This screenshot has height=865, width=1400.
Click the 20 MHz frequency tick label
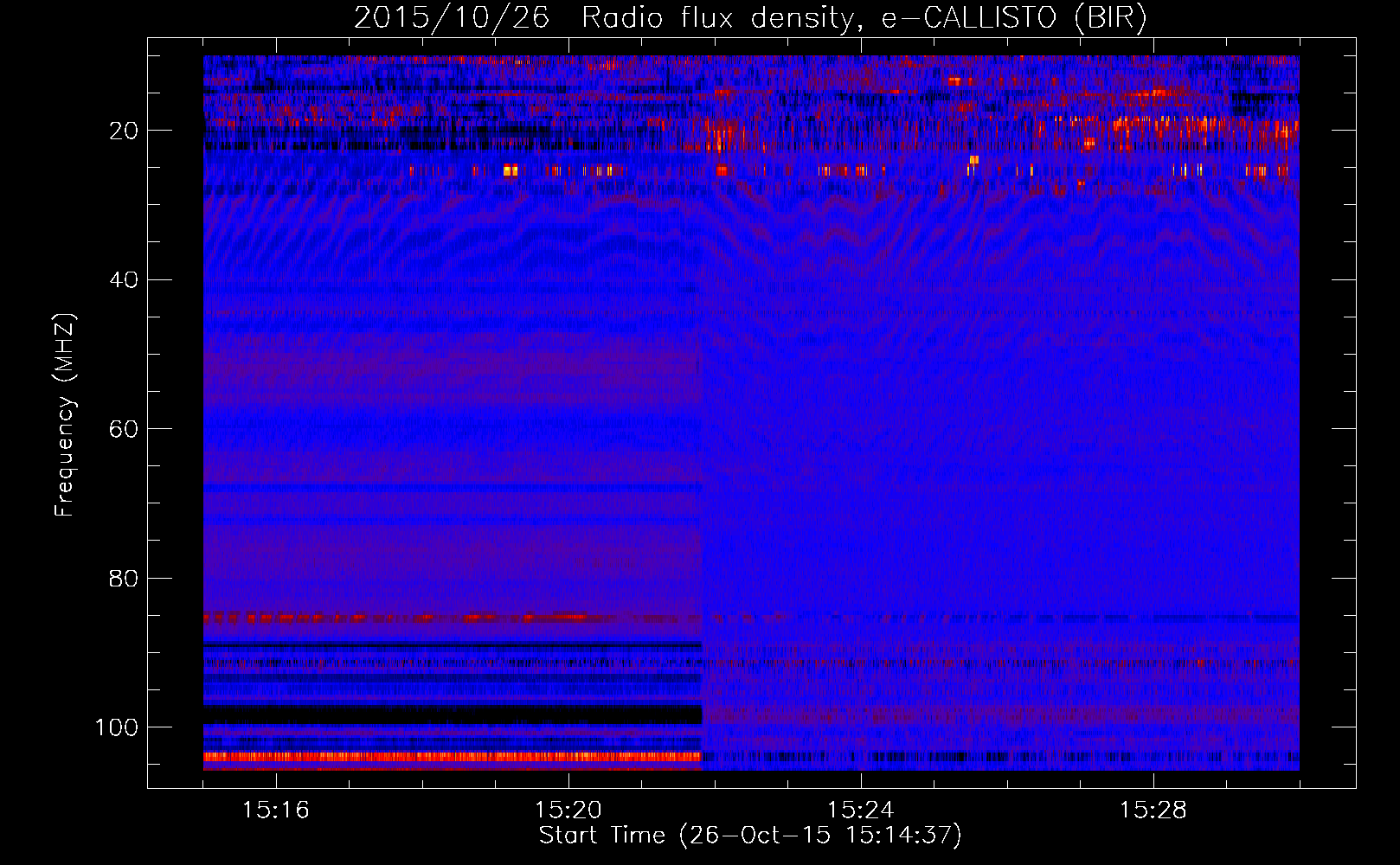(125, 131)
